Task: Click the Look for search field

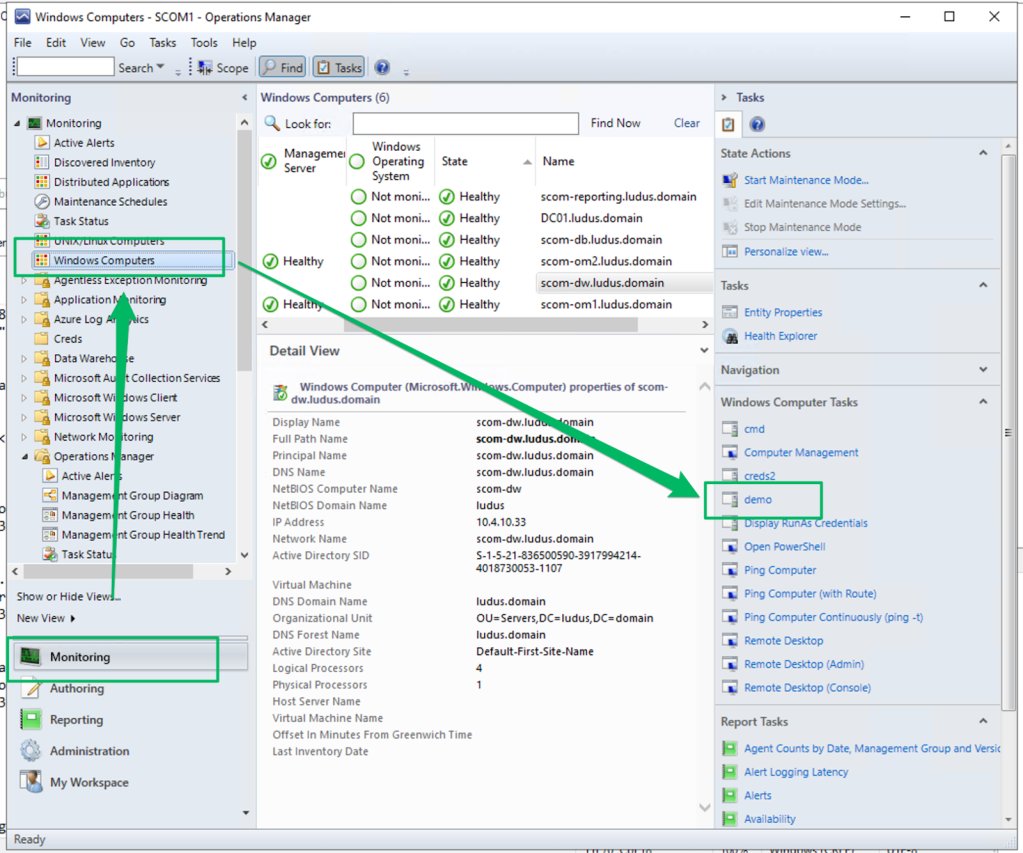Action: 465,123
